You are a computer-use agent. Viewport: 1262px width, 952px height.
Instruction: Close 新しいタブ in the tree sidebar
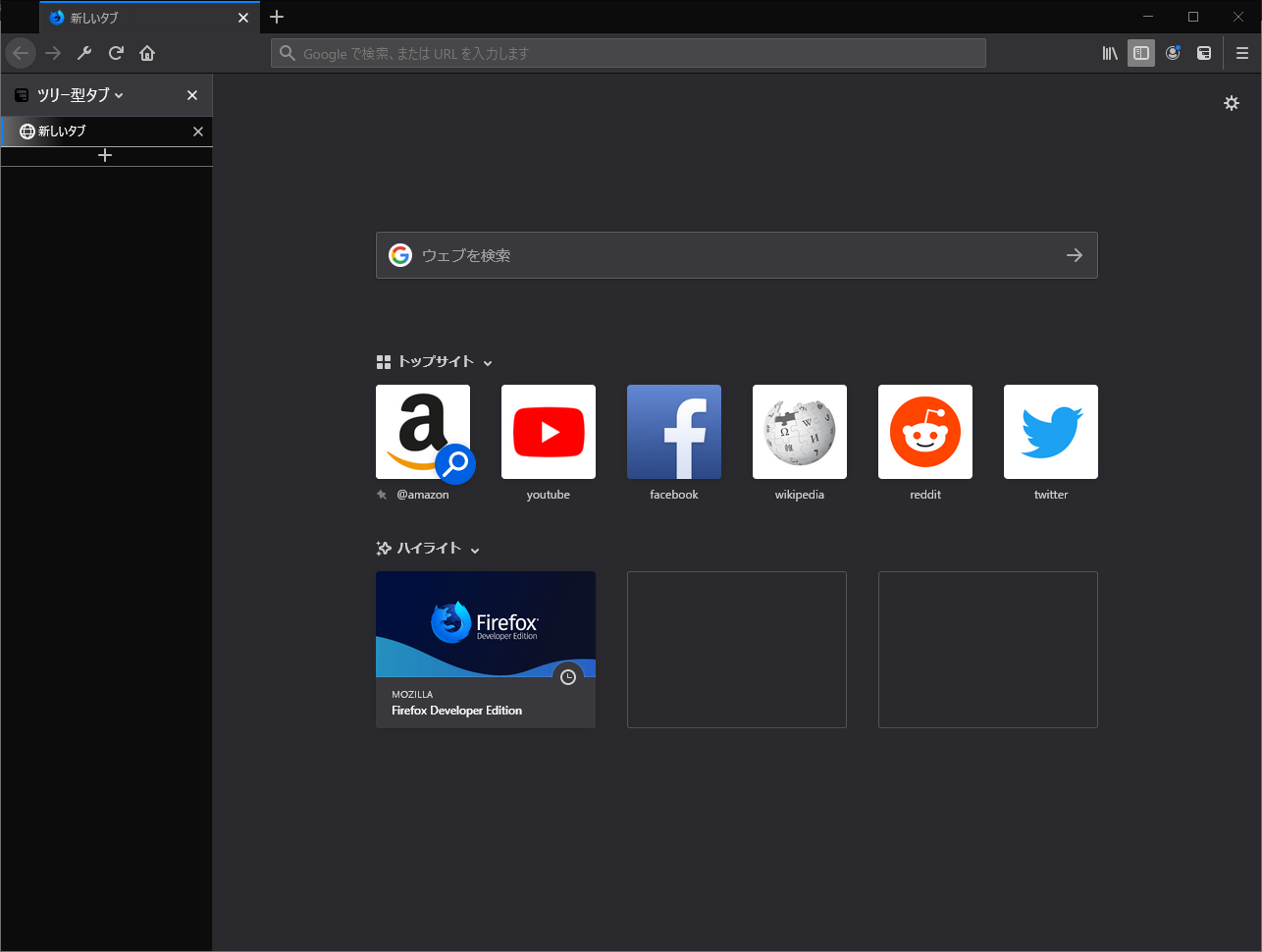pos(198,132)
